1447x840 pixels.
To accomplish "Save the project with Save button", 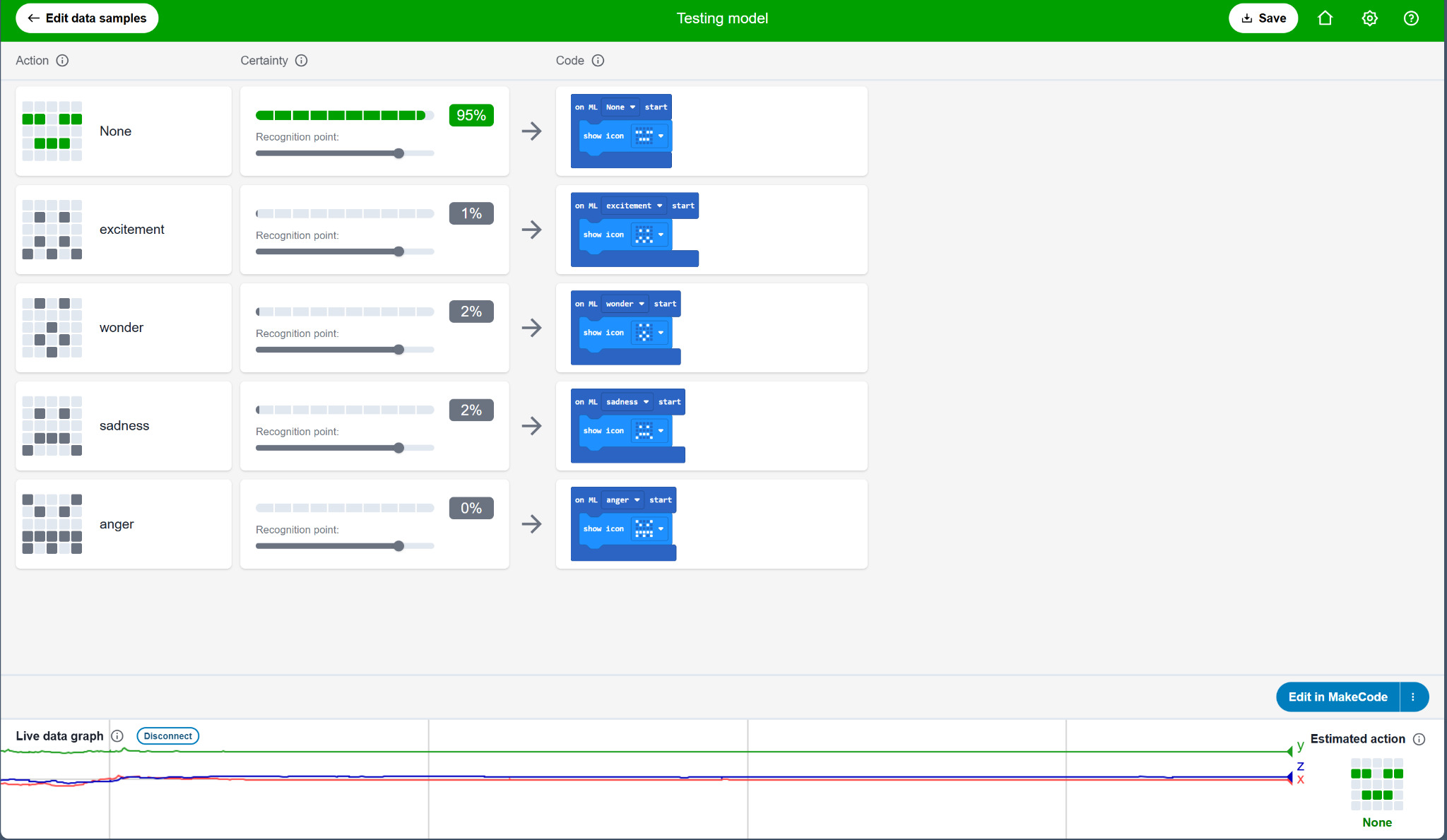I will 1263,18.
